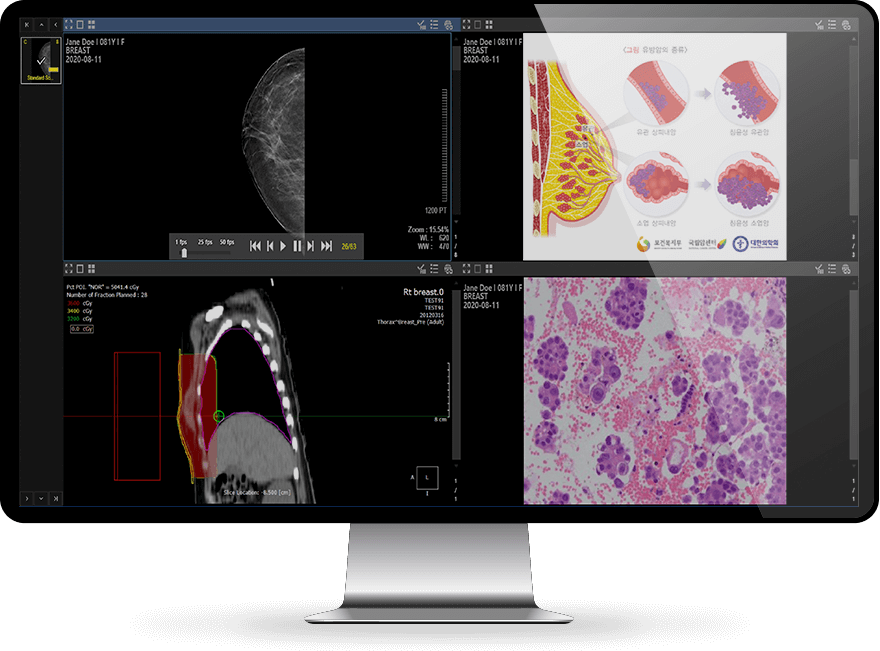880x651 pixels.
Task: Pause the mammogram cine playback
Action: pyautogui.click(x=297, y=246)
